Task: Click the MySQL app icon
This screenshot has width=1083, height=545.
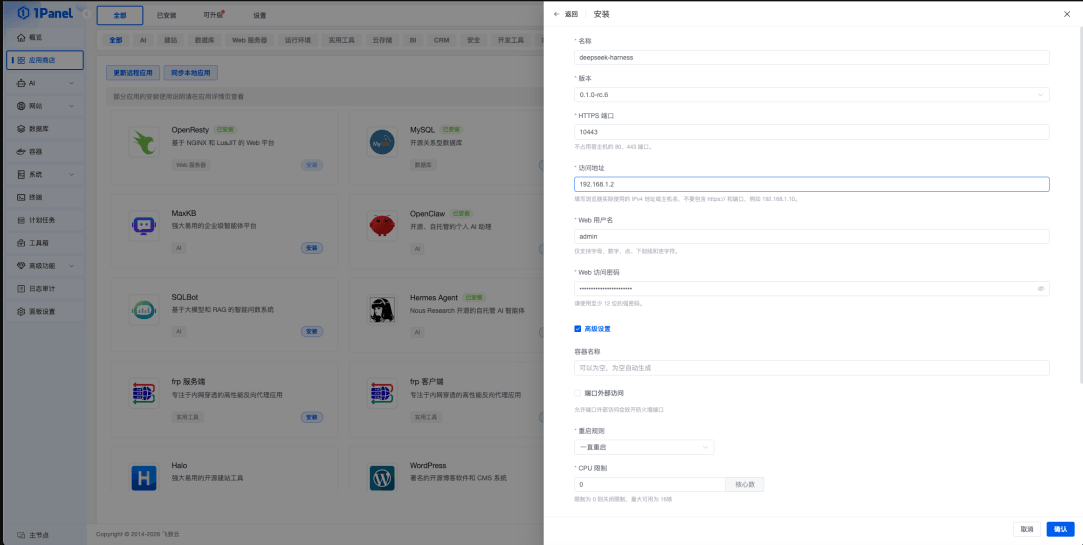Action: [x=382, y=142]
